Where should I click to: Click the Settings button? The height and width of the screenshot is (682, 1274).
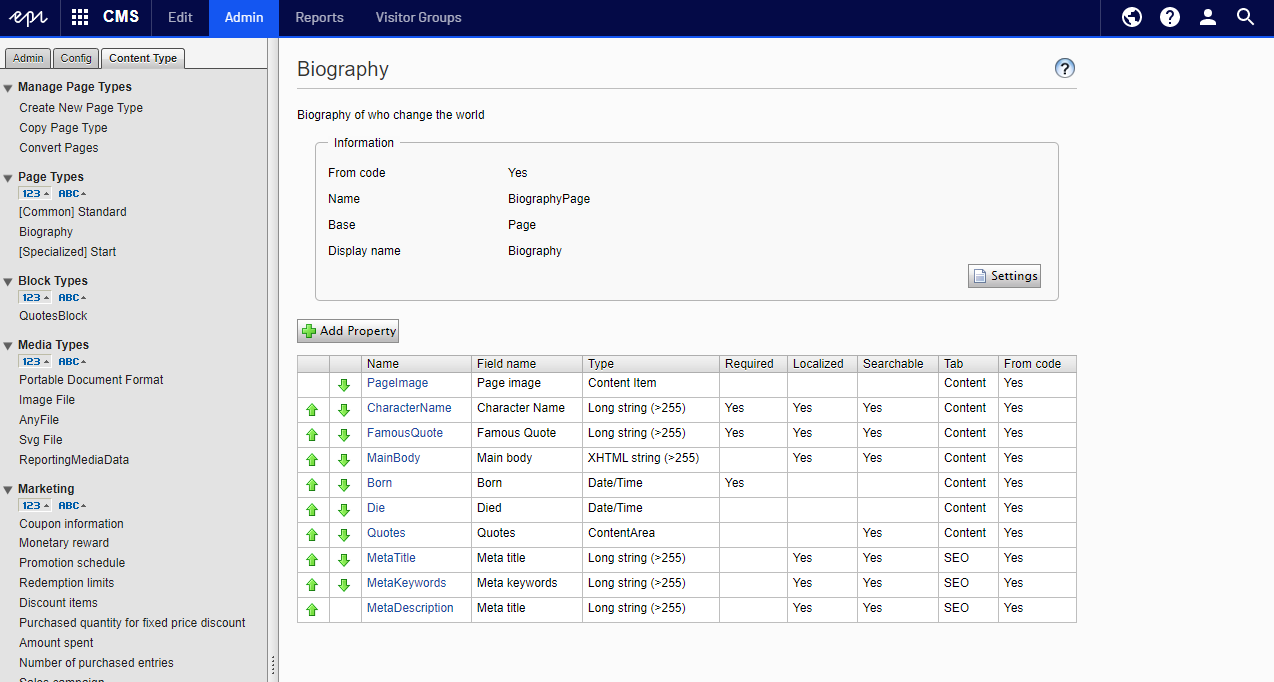tap(1004, 276)
